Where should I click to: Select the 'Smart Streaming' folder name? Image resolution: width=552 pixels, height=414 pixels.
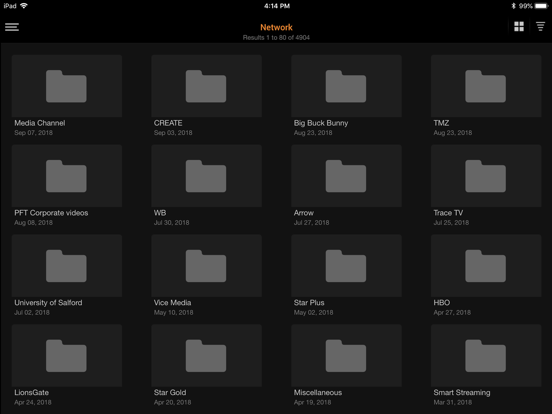click(462, 392)
